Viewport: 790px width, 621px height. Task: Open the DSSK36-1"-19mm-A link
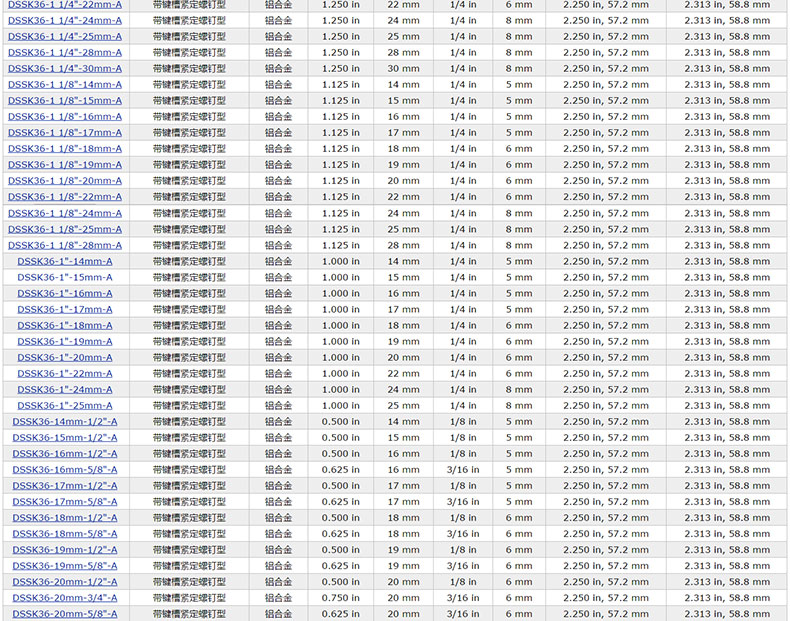tap(65, 341)
